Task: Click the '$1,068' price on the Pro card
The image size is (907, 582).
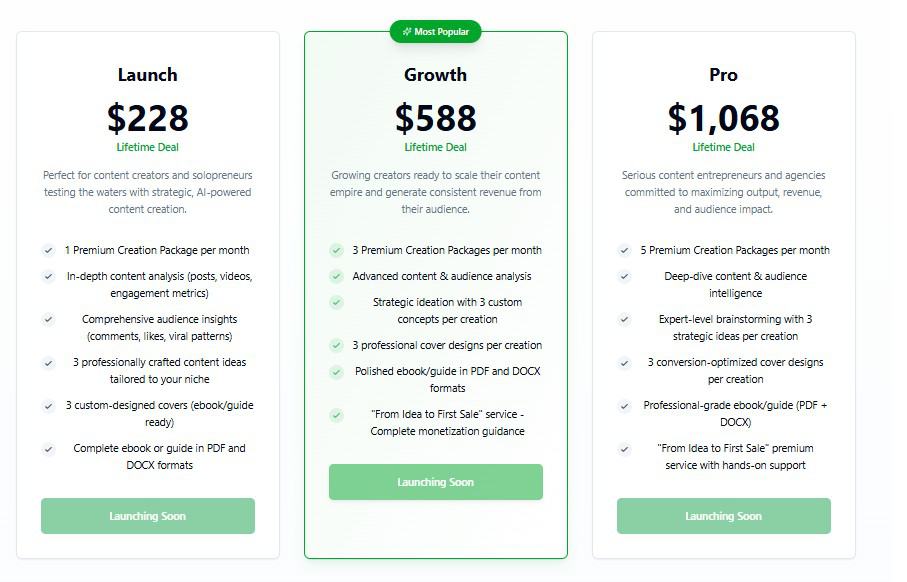Action: tap(723, 119)
